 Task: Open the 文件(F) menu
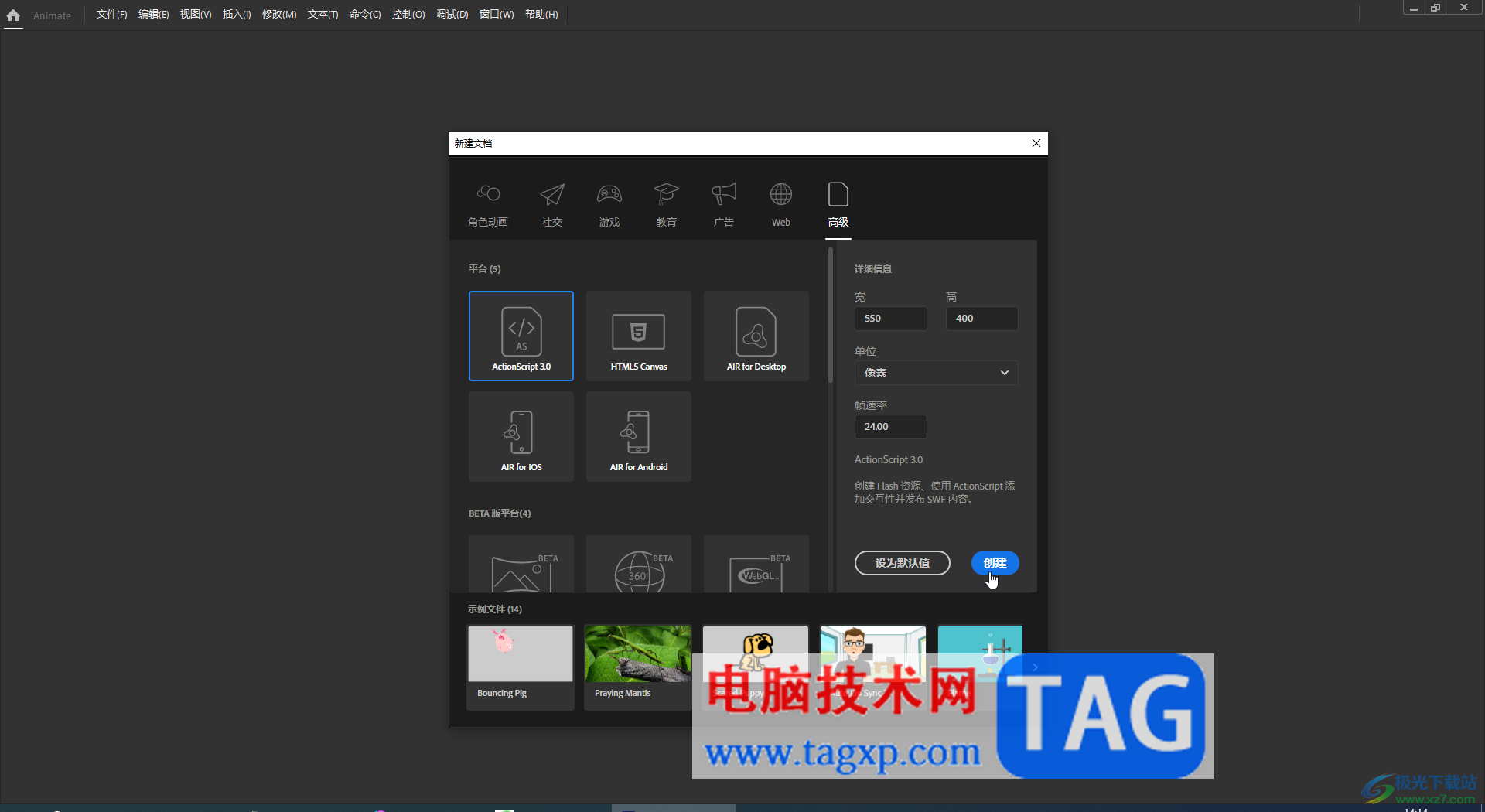(111, 15)
